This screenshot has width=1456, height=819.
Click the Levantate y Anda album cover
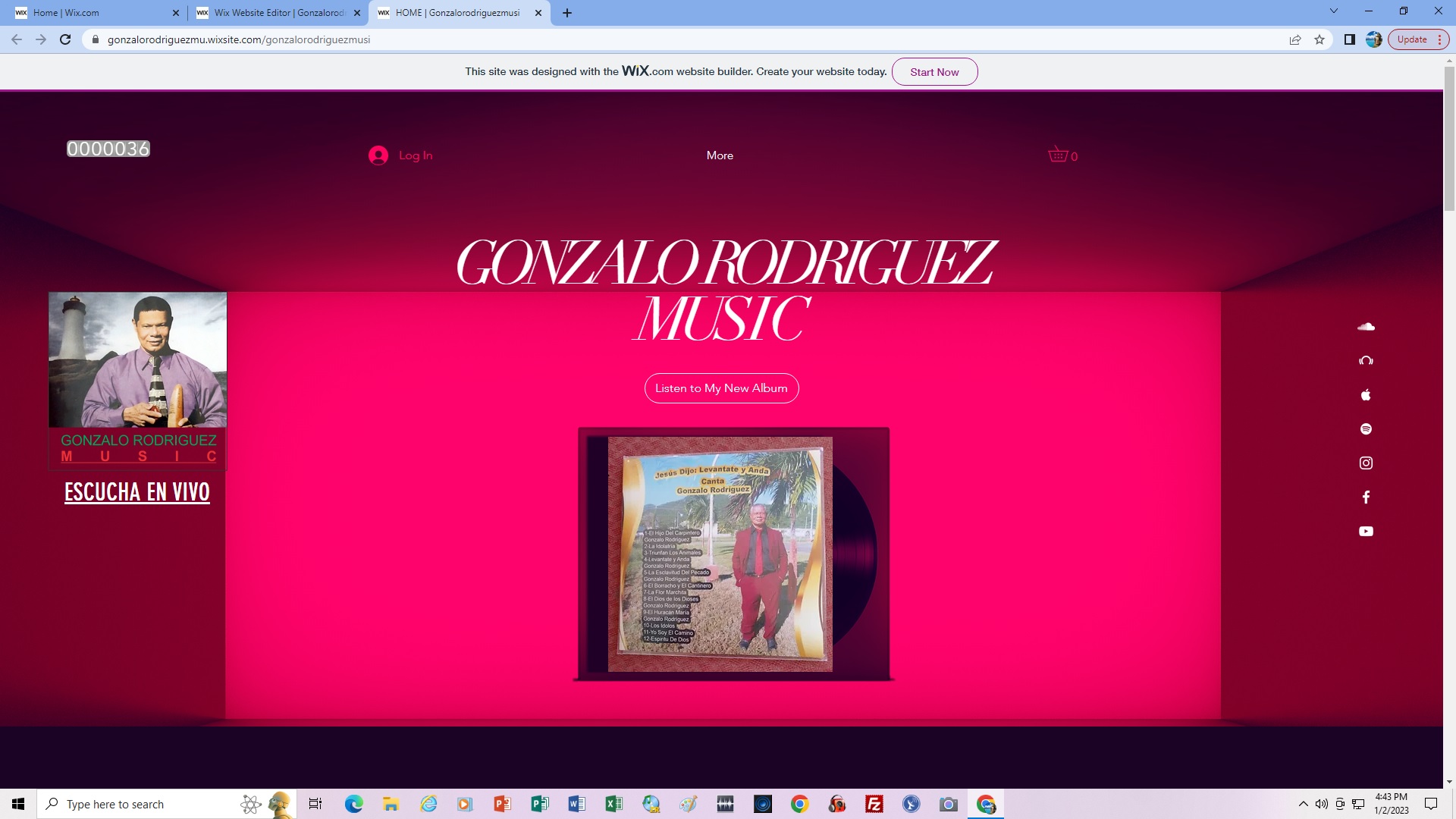pyautogui.click(x=720, y=554)
